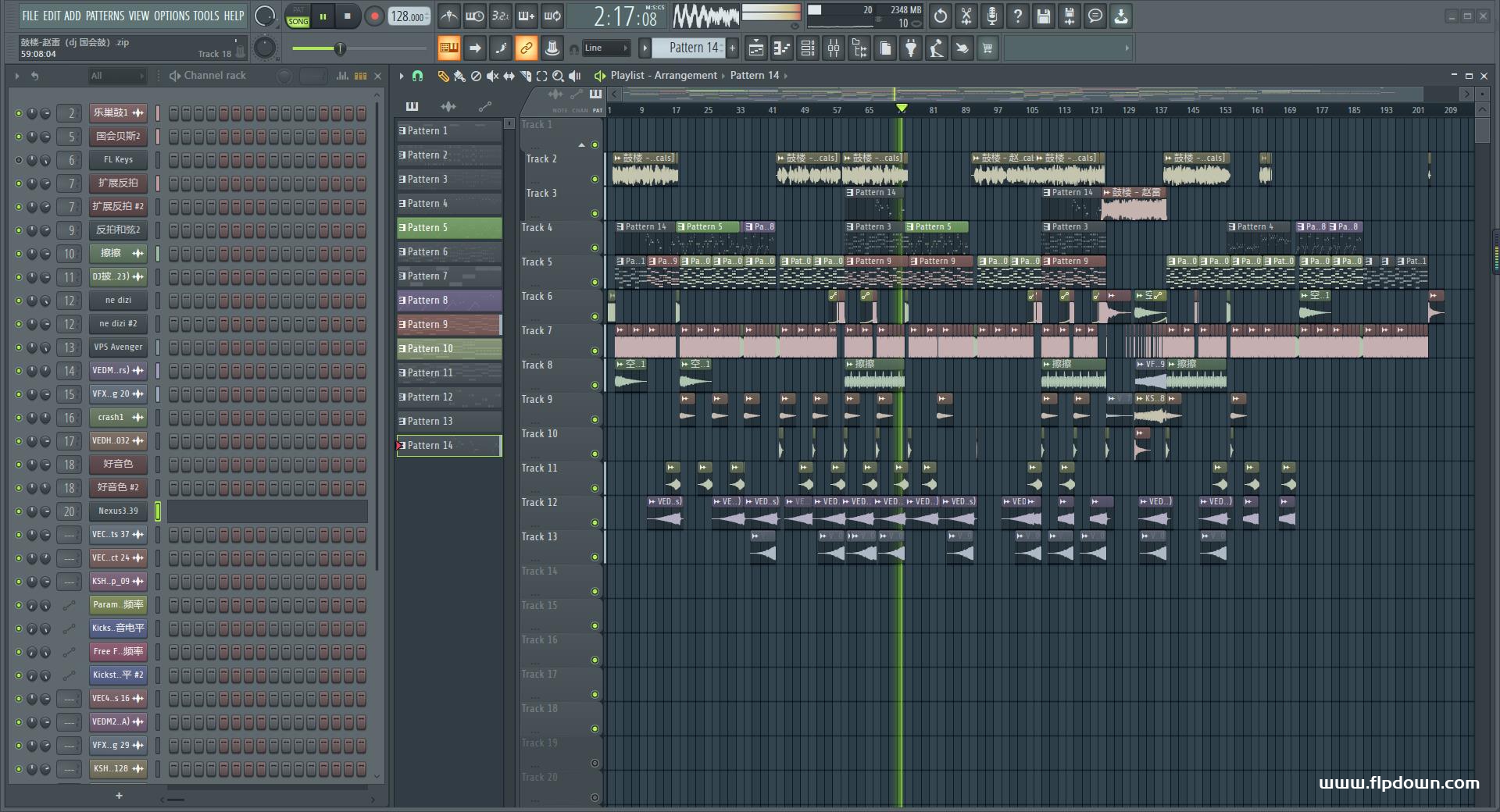
Task: Open the playlist view icon
Action: point(755,48)
